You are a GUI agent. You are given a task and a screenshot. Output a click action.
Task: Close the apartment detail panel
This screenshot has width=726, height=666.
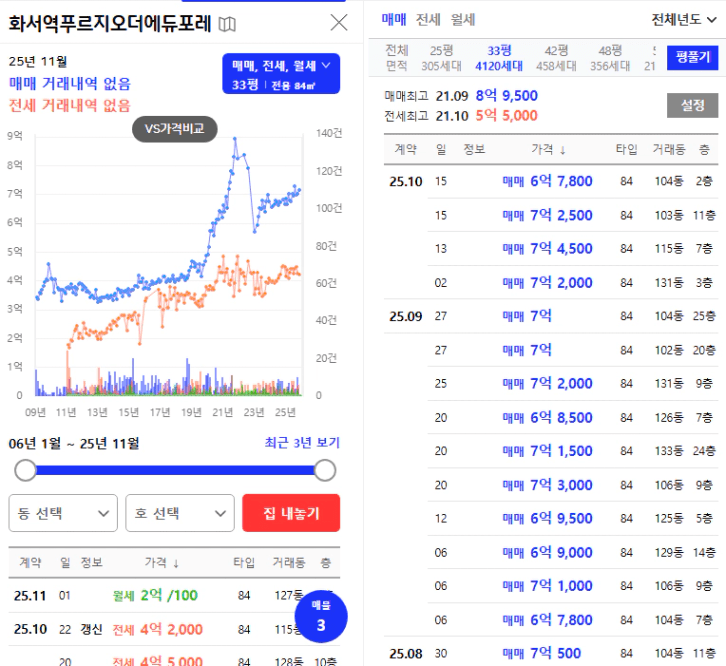click(339, 22)
